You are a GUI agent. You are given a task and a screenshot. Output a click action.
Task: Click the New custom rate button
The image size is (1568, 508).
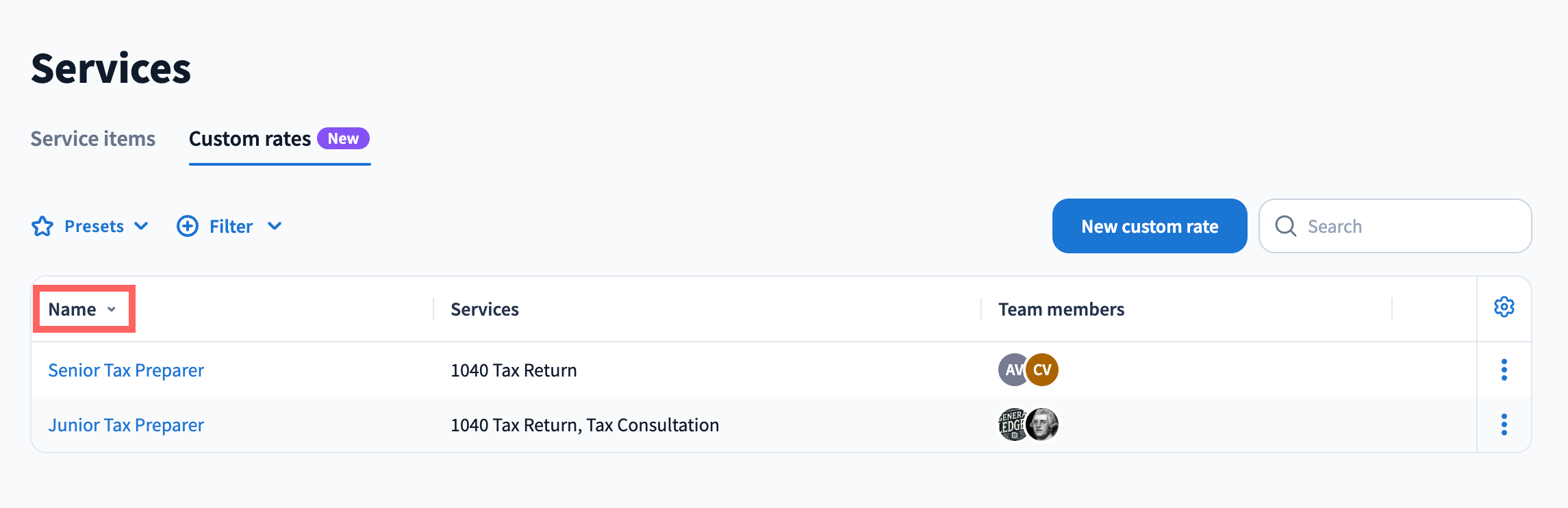tap(1150, 226)
